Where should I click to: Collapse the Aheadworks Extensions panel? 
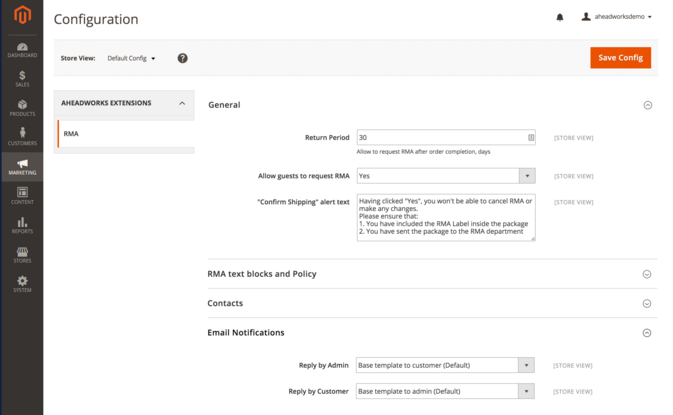click(x=182, y=103)
